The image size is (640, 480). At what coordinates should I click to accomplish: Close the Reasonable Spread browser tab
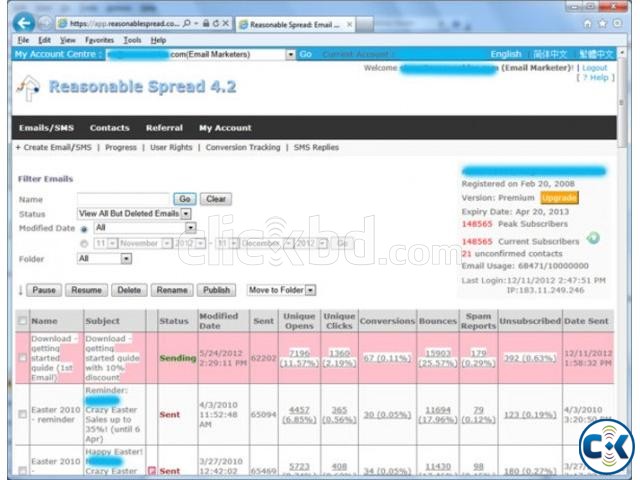point(349,24)
